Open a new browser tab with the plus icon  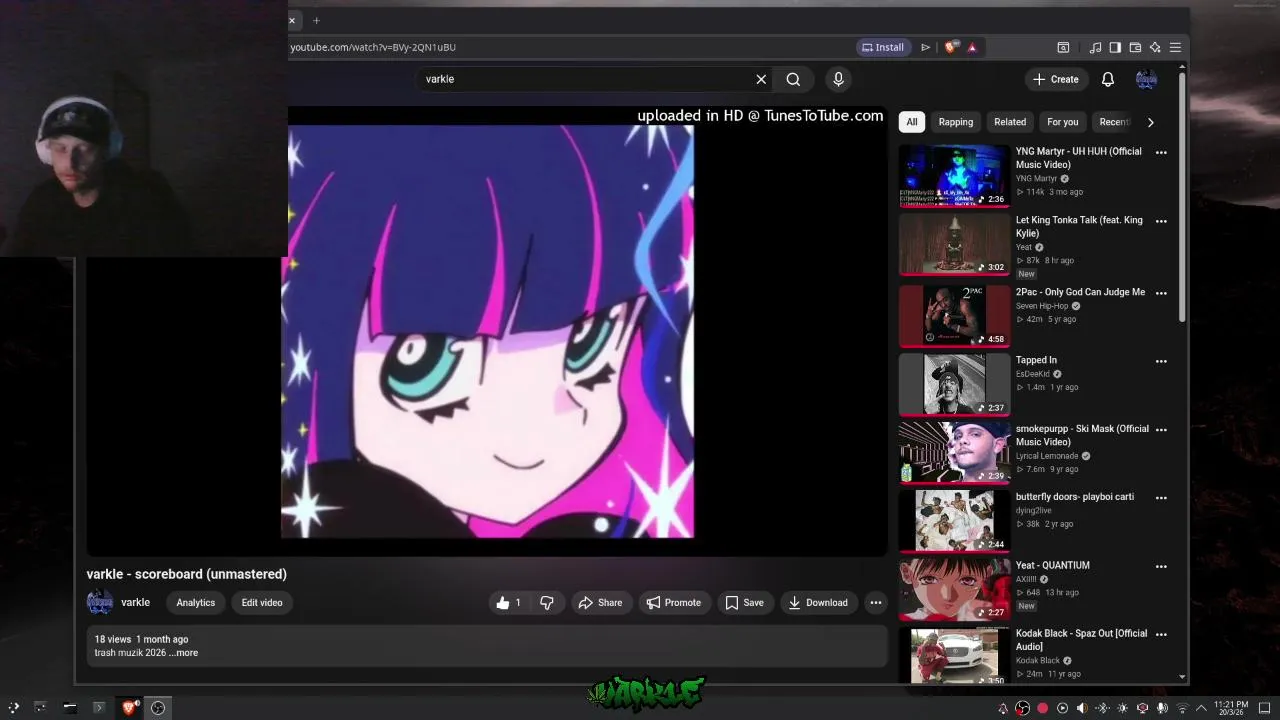pyautogui.click(x=316, y=20)
